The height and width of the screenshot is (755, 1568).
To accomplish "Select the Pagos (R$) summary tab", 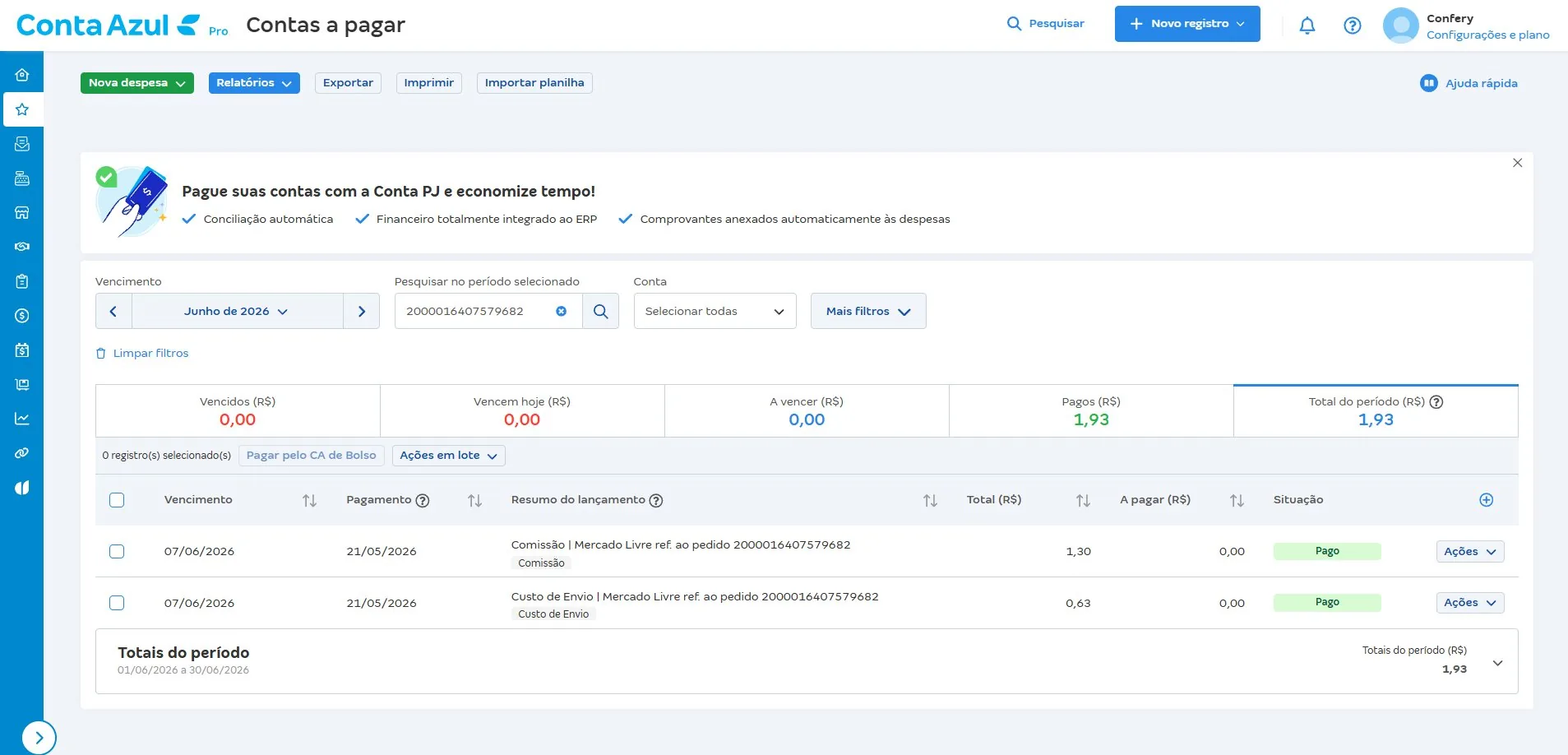I will (1091, 411).
